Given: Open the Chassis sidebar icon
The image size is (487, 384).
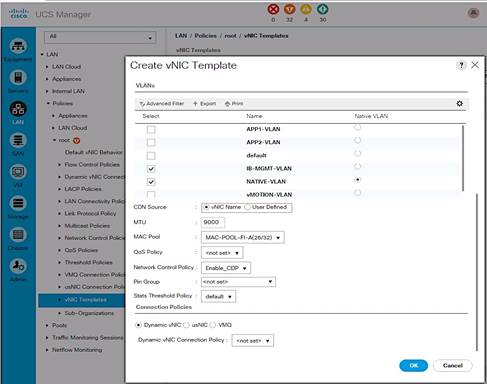Looking at the screenshot, I should click(18, 235).
